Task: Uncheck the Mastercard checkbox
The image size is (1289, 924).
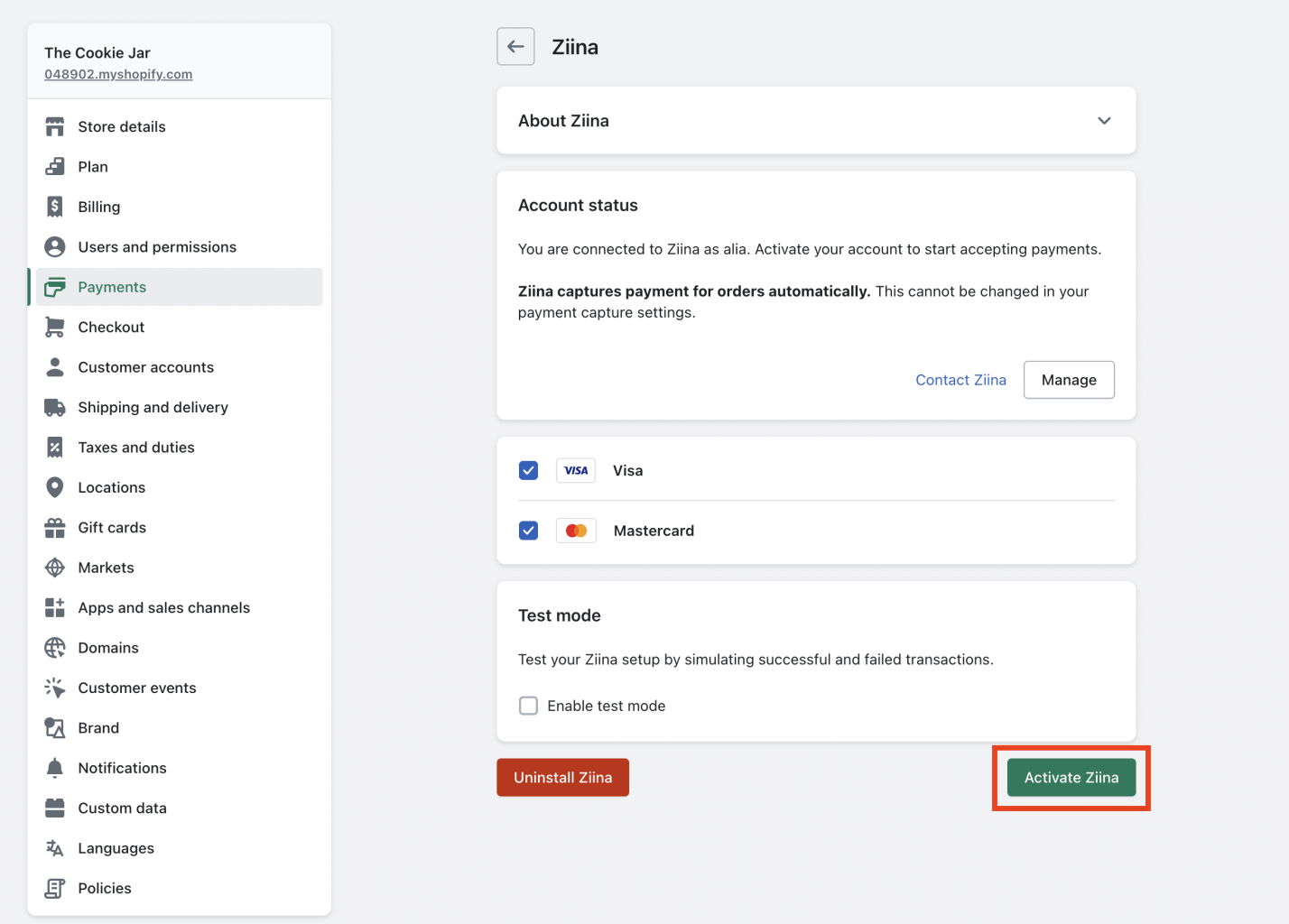Action: coord(529,531)
